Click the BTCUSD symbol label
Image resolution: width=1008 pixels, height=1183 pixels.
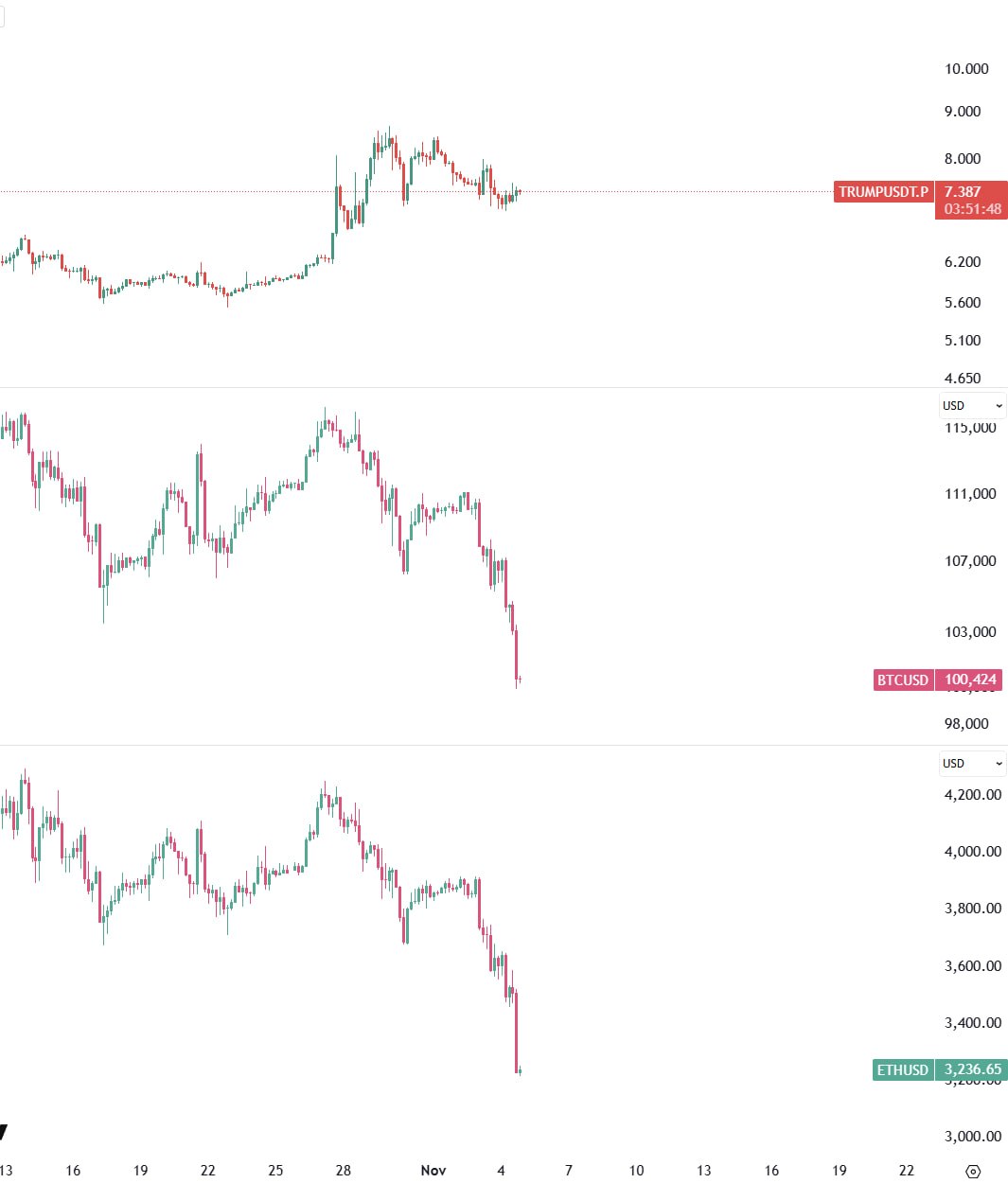tap(903, 680)
